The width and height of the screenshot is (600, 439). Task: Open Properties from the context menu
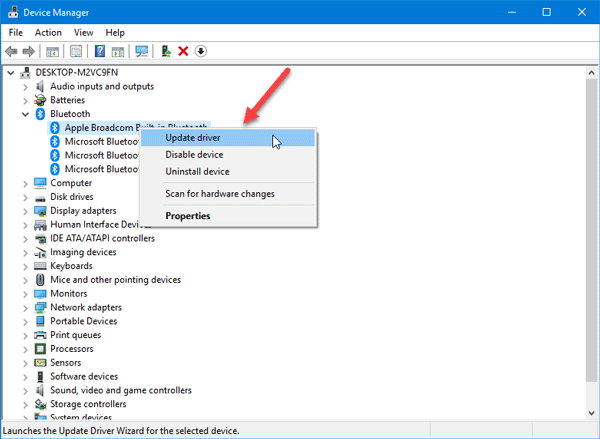pos(228,216)
